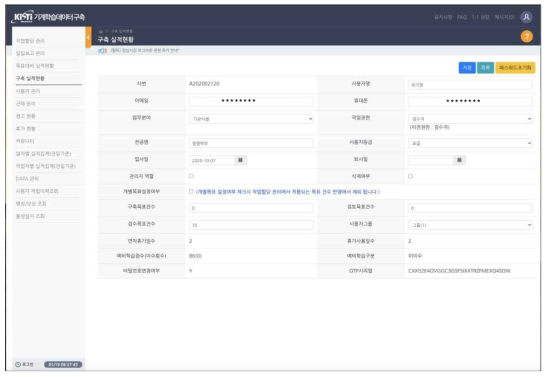The width and height of the screenshot is (550, 377).
Task: Click the announcement speaker icon
Action: (102, 51)
